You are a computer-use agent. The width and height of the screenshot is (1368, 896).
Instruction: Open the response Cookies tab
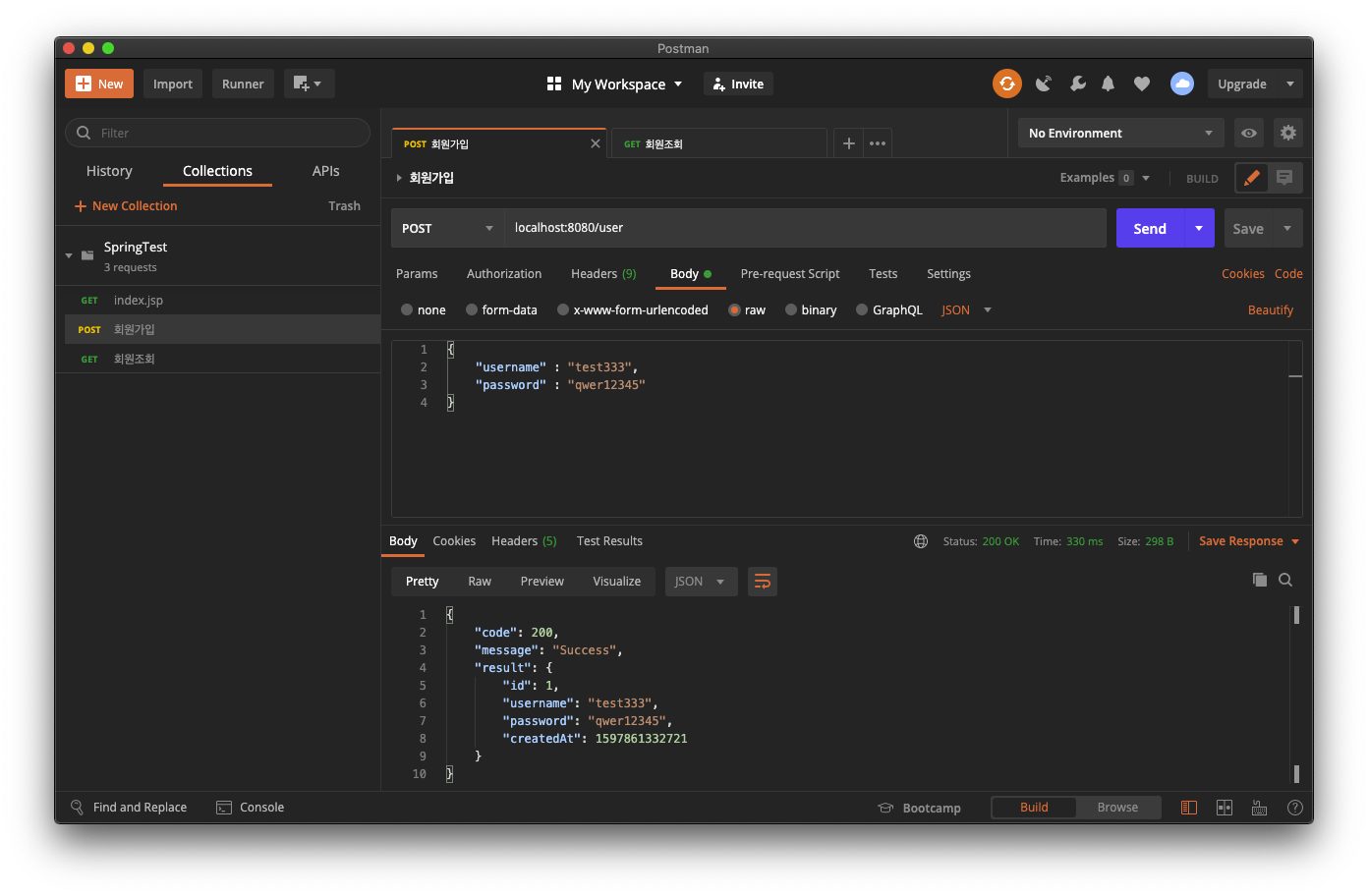(x=454, y=541)
